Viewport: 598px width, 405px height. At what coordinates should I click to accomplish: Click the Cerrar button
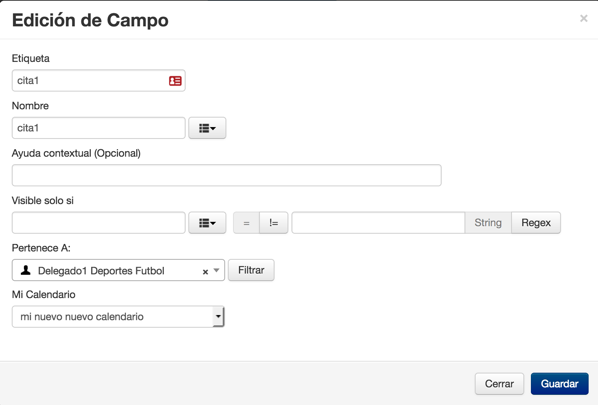click(x=499, y=384)
